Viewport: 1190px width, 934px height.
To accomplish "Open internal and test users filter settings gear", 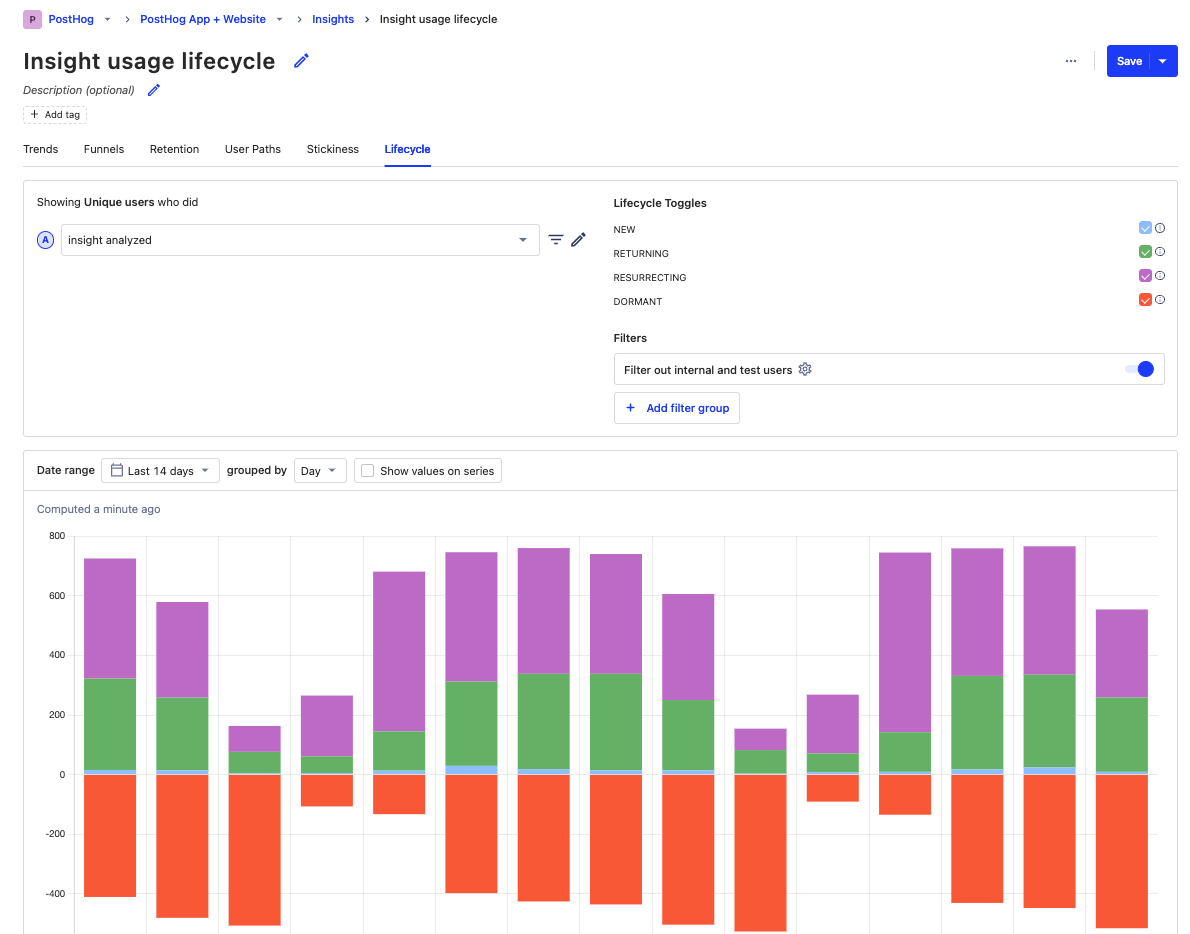I will pyautogui.click(x=805, y=369).
